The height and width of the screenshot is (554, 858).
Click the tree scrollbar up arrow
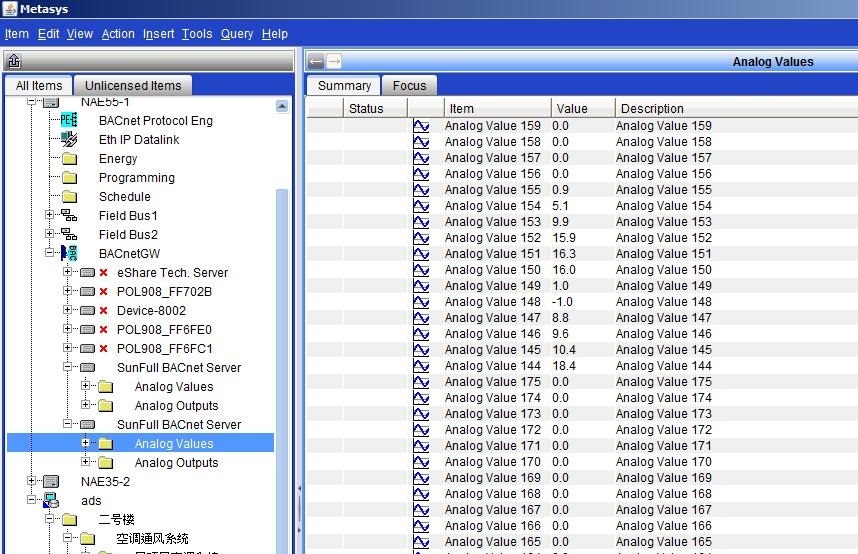[x=282, y=106]
